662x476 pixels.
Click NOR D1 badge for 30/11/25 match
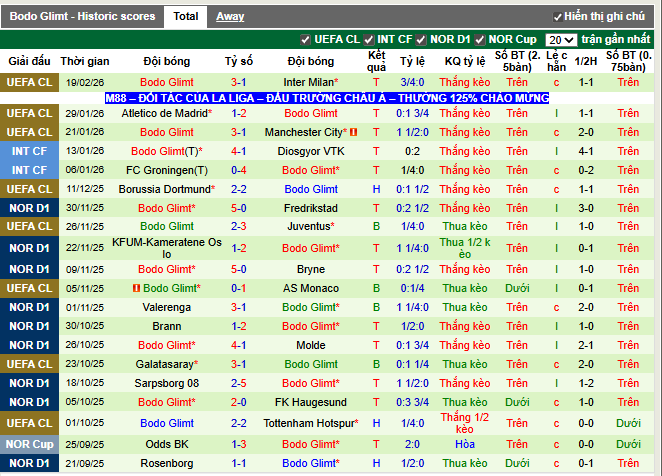tap(29, 208)
